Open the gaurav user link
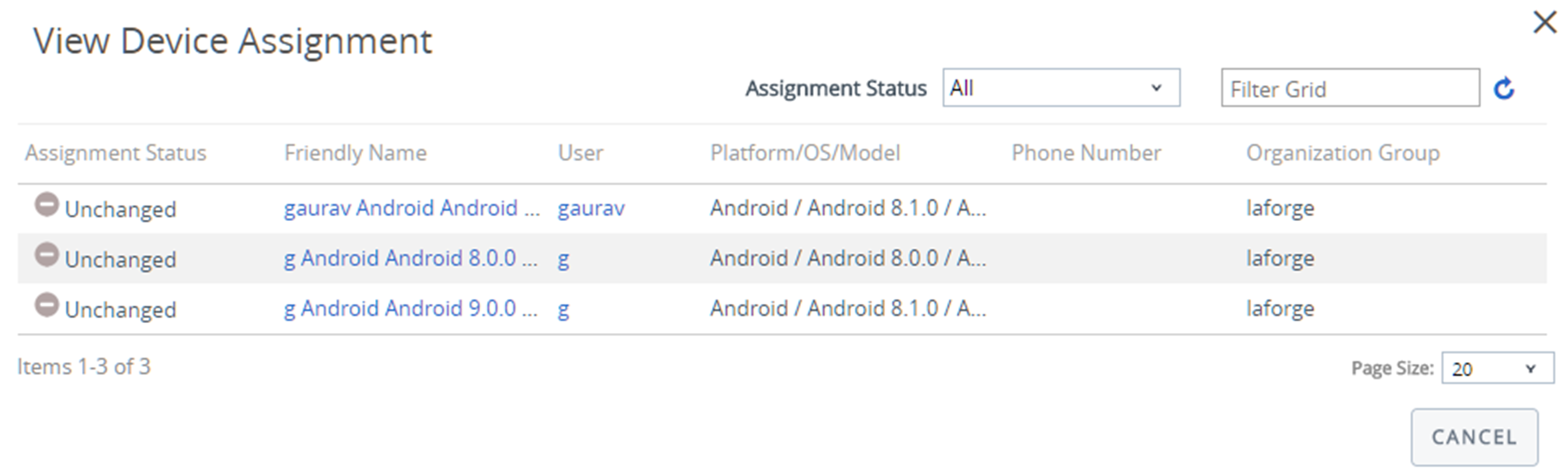The image size is (1568, 473). pos(591,208)
